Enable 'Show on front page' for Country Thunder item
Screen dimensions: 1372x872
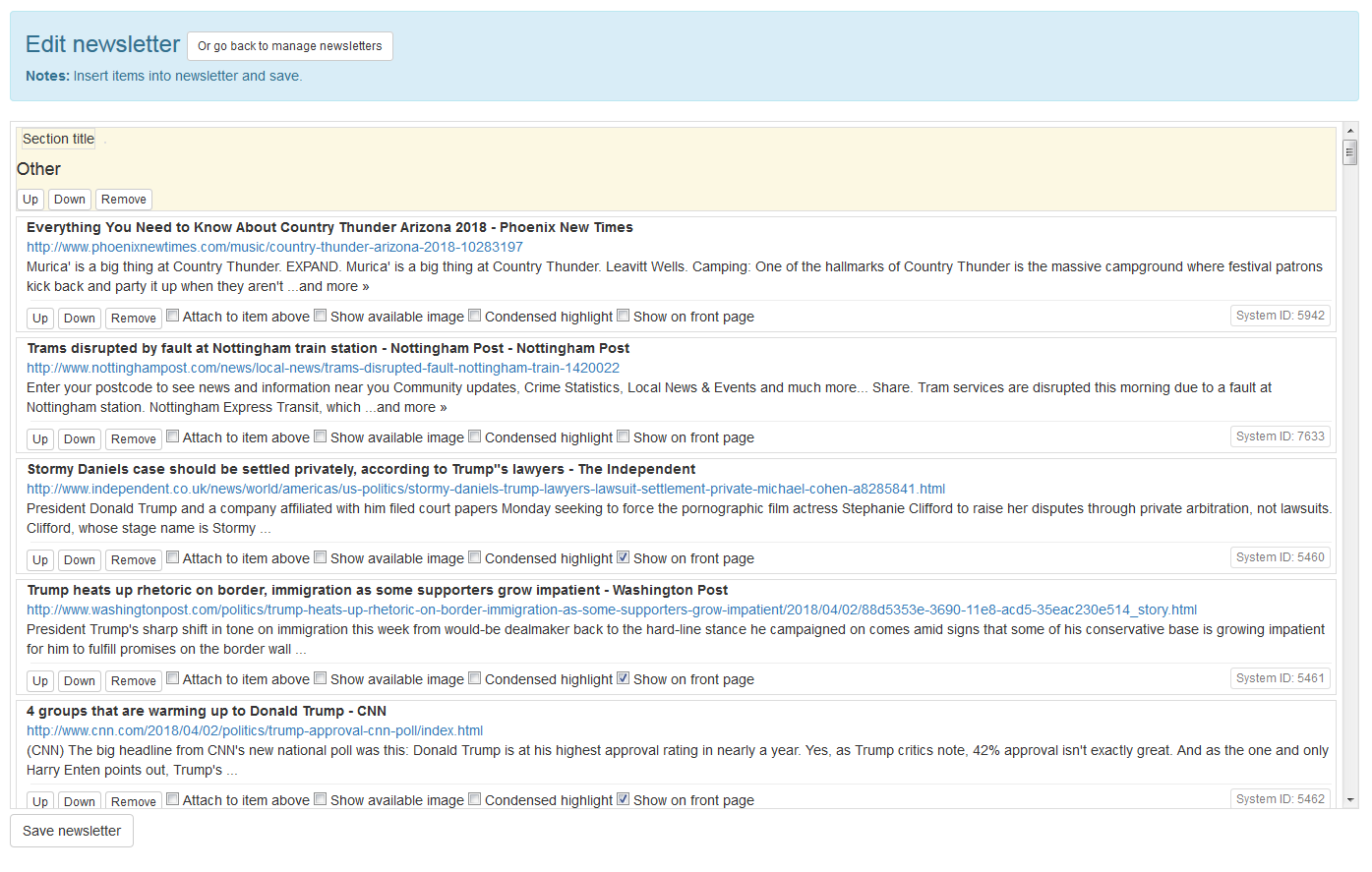[x=623, y=316]
